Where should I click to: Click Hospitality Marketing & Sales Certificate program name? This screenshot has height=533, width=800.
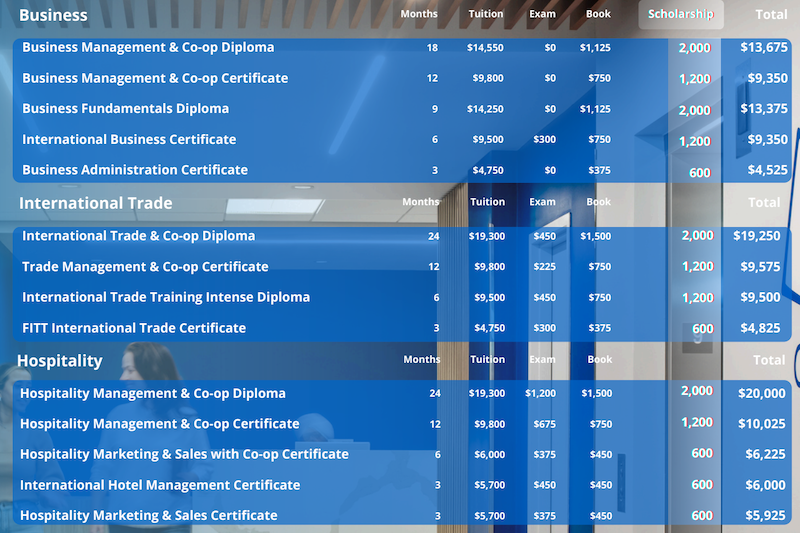[x=148, y=515]
